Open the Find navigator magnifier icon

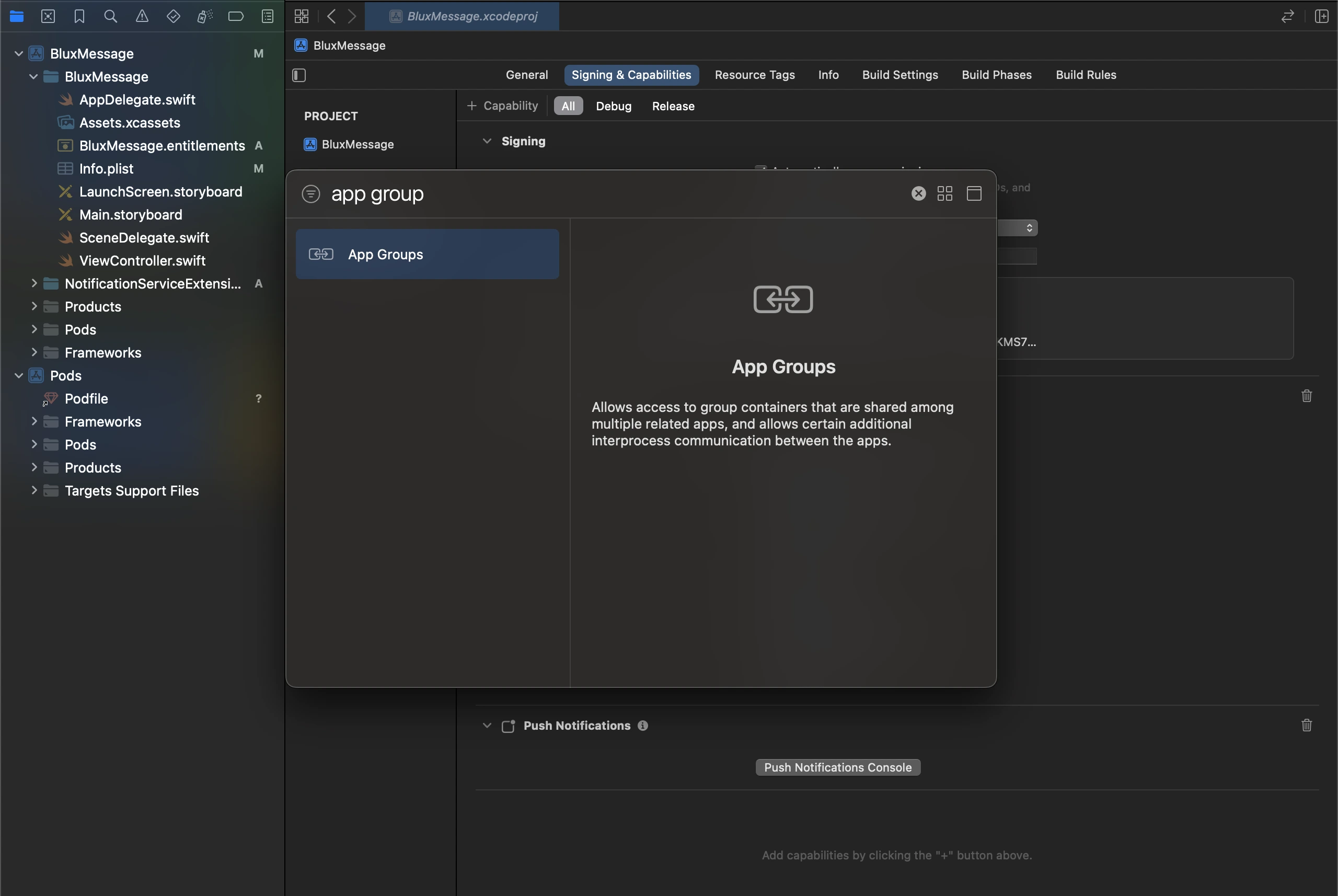click(111, 16)
